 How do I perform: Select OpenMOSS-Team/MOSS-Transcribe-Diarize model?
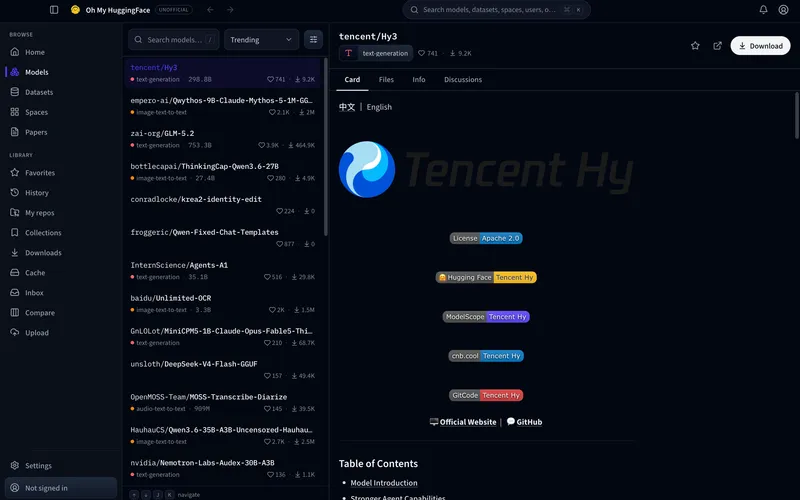[222, 402]
